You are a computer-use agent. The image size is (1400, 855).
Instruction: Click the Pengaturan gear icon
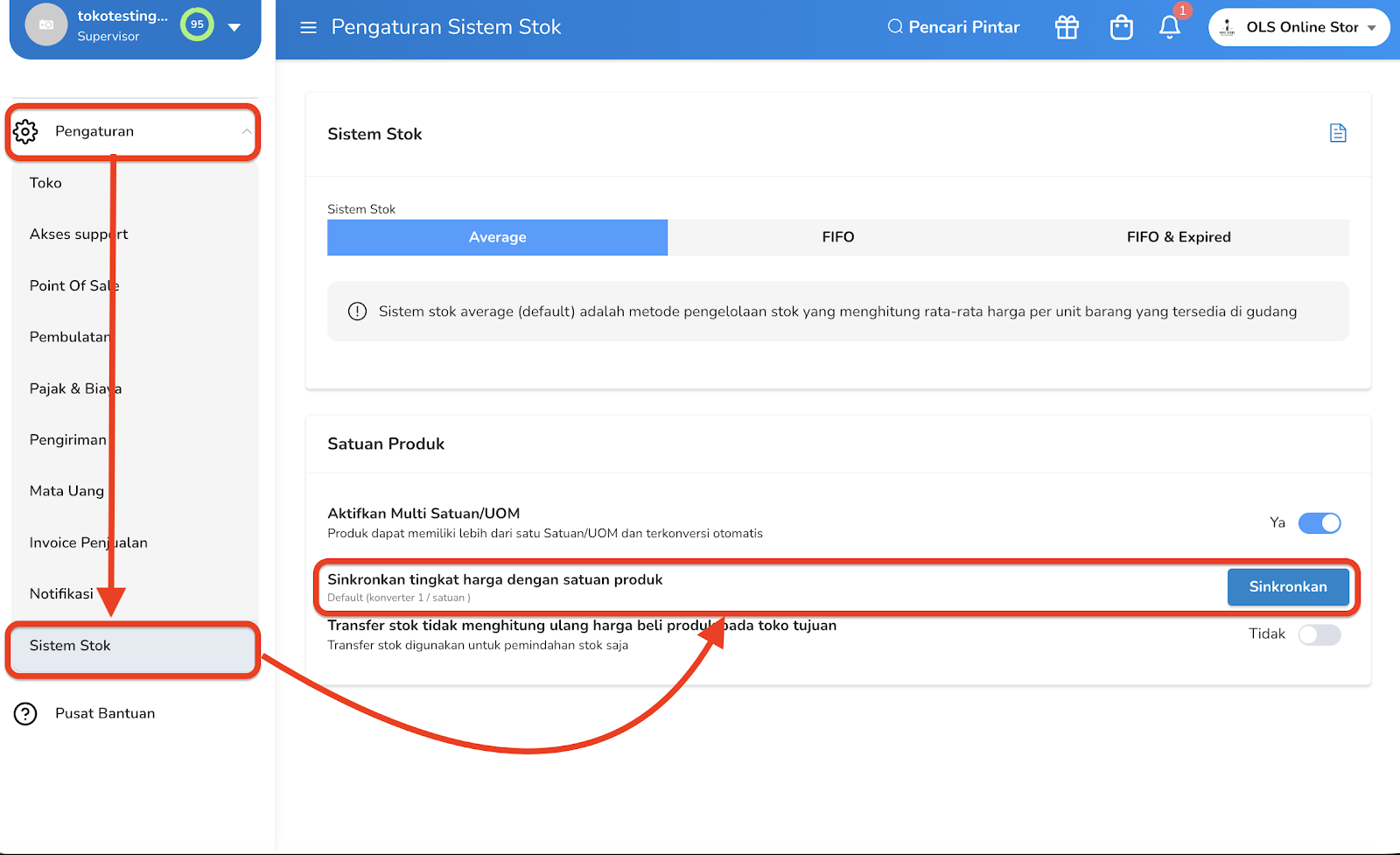tap(25, 131)
